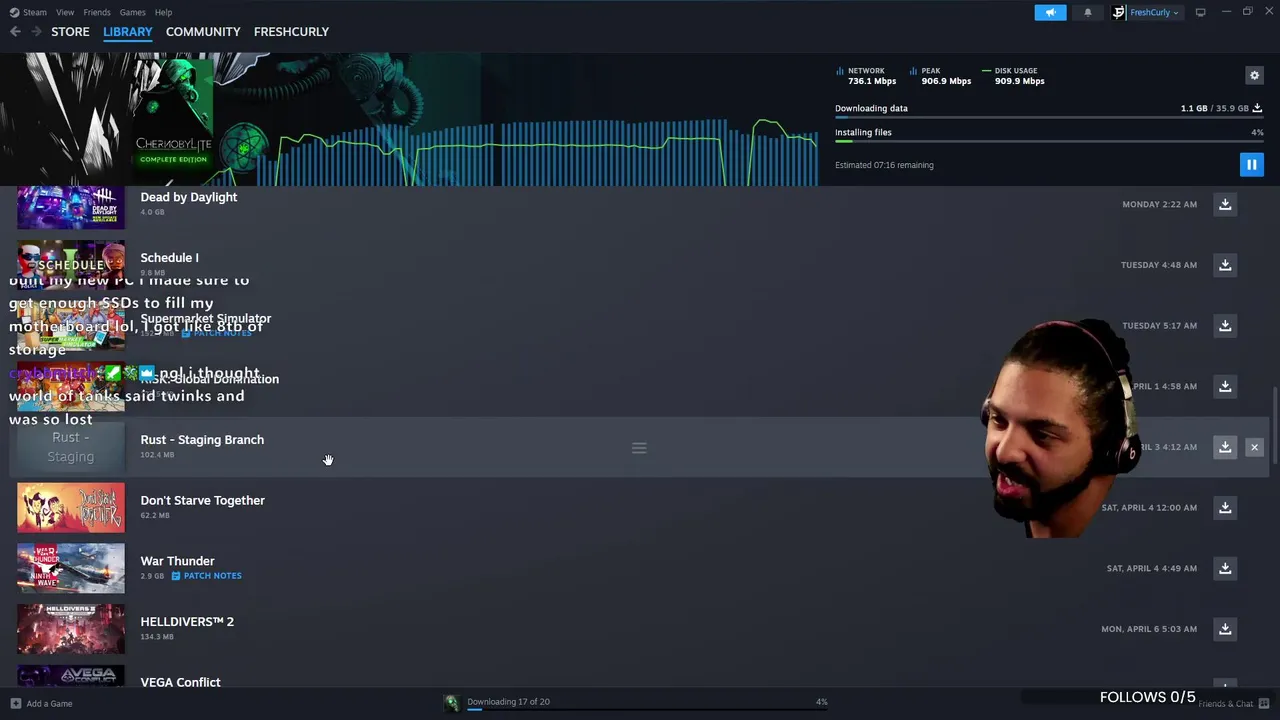Screen dimensions: 1280x720
Task: Click the TUESDAY 4:48 AM schedule time
Action: [1158, 265]
